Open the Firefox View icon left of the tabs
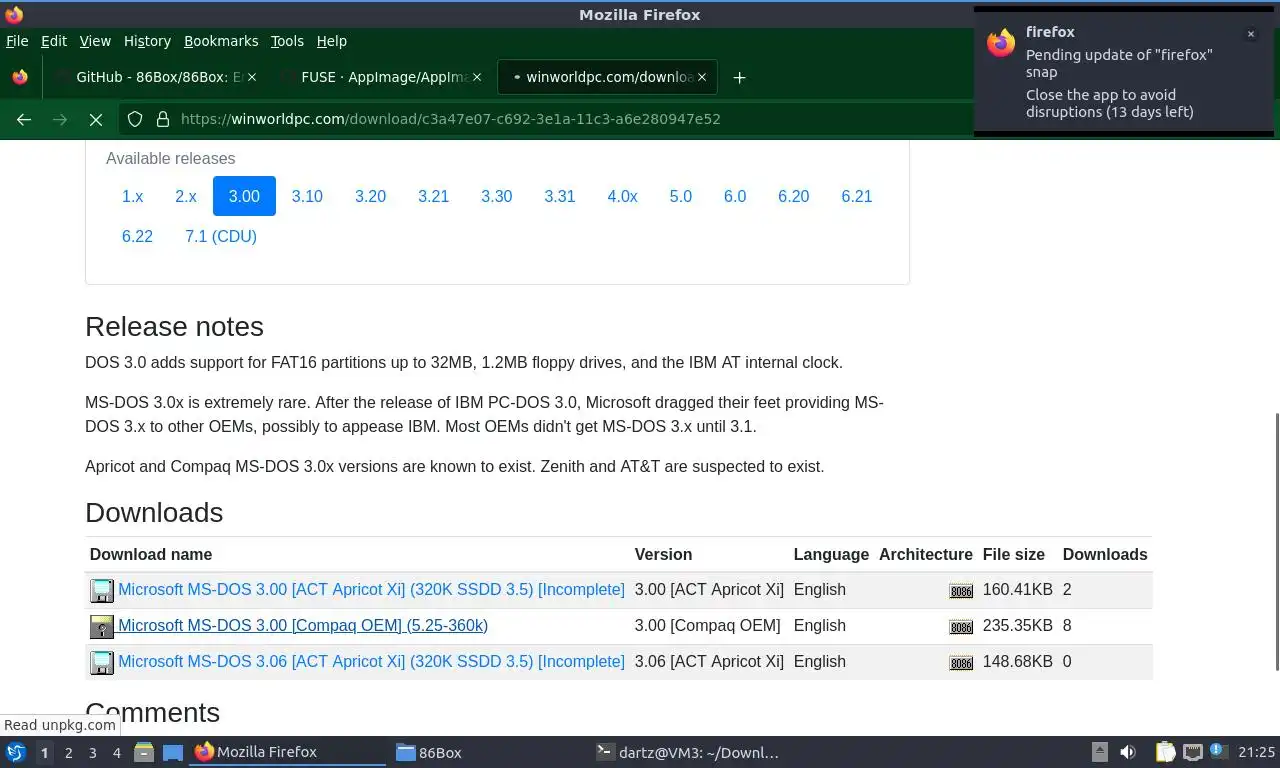The image size is (1280, 768). click(x=19, y=77)
